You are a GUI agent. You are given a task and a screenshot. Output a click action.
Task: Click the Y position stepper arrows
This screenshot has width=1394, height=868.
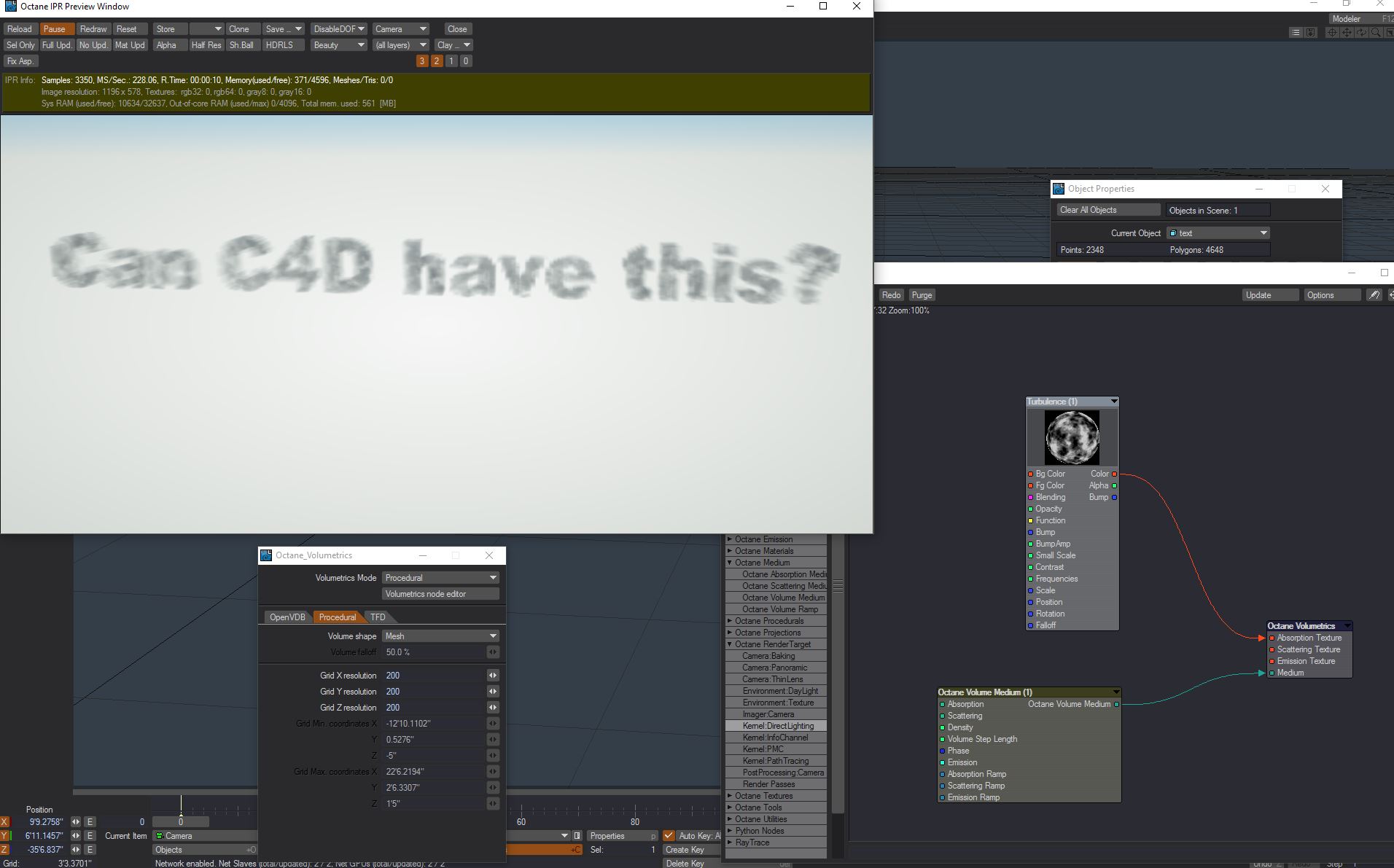point(76,836)
